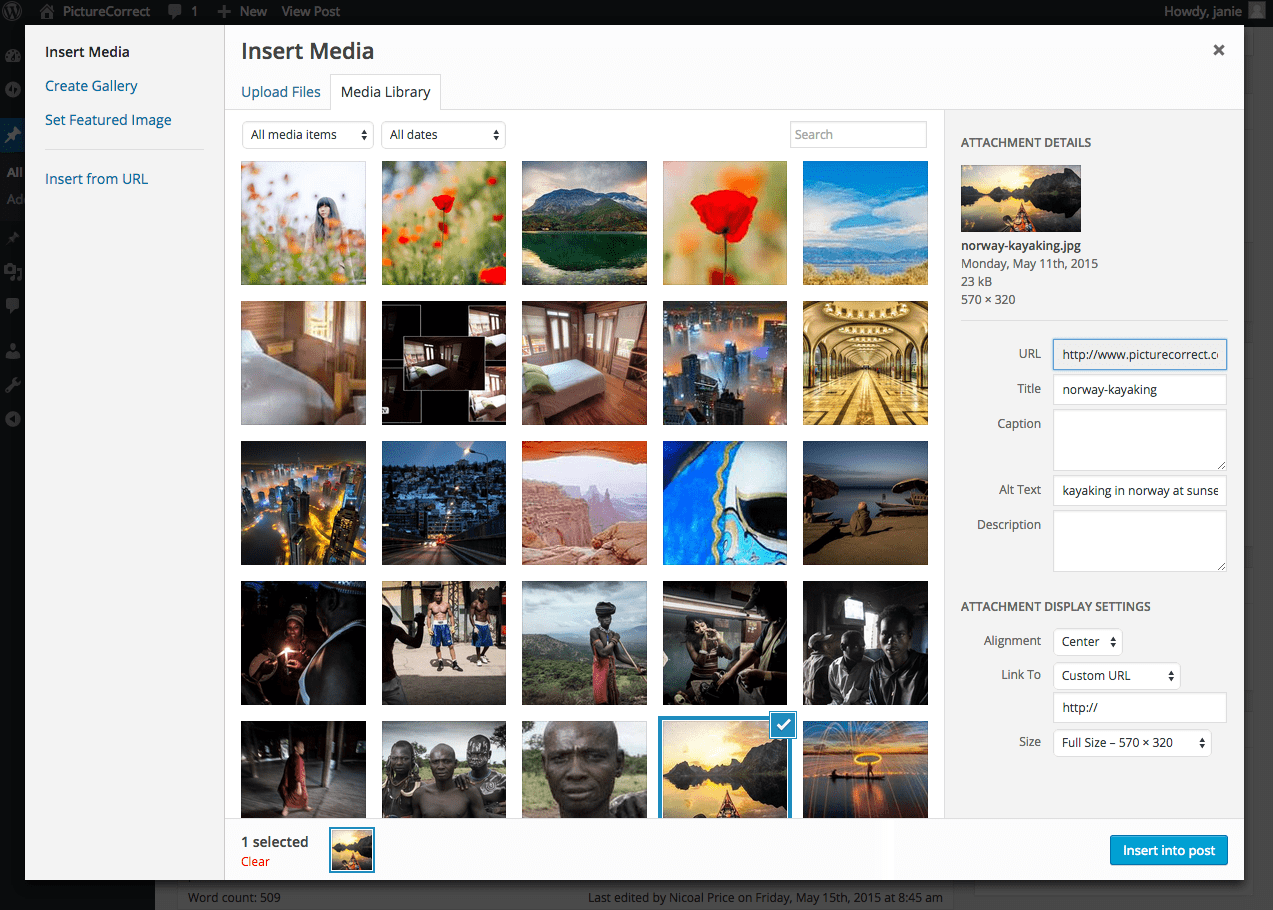Expand the Alignment Center dropdown

coord(1087,642)
